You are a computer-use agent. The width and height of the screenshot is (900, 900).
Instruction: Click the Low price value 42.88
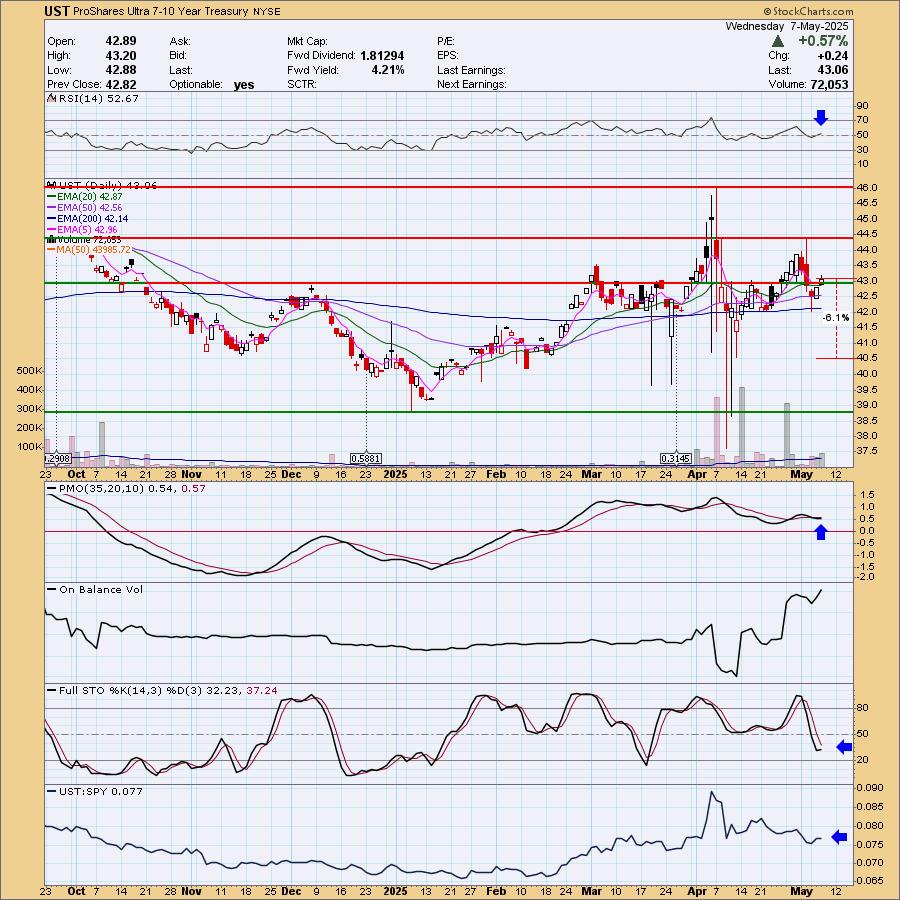point(121,70)
